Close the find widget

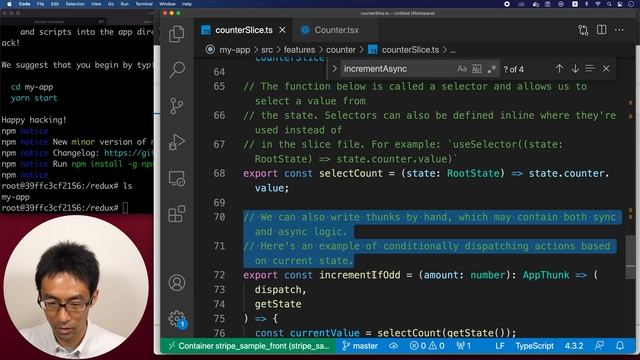tap(606, 69)
